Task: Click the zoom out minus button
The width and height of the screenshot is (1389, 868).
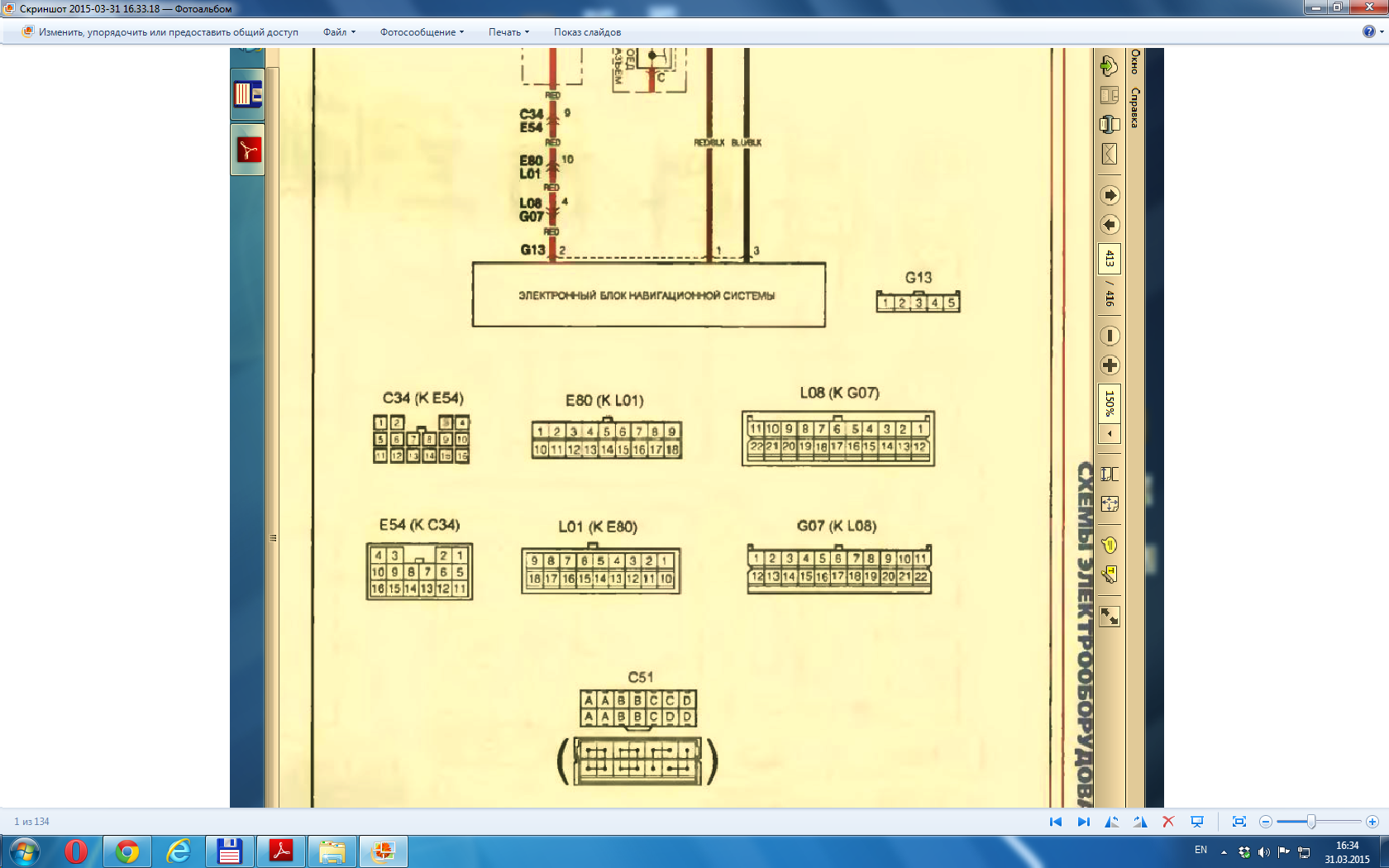Action: pos(1265,822)
